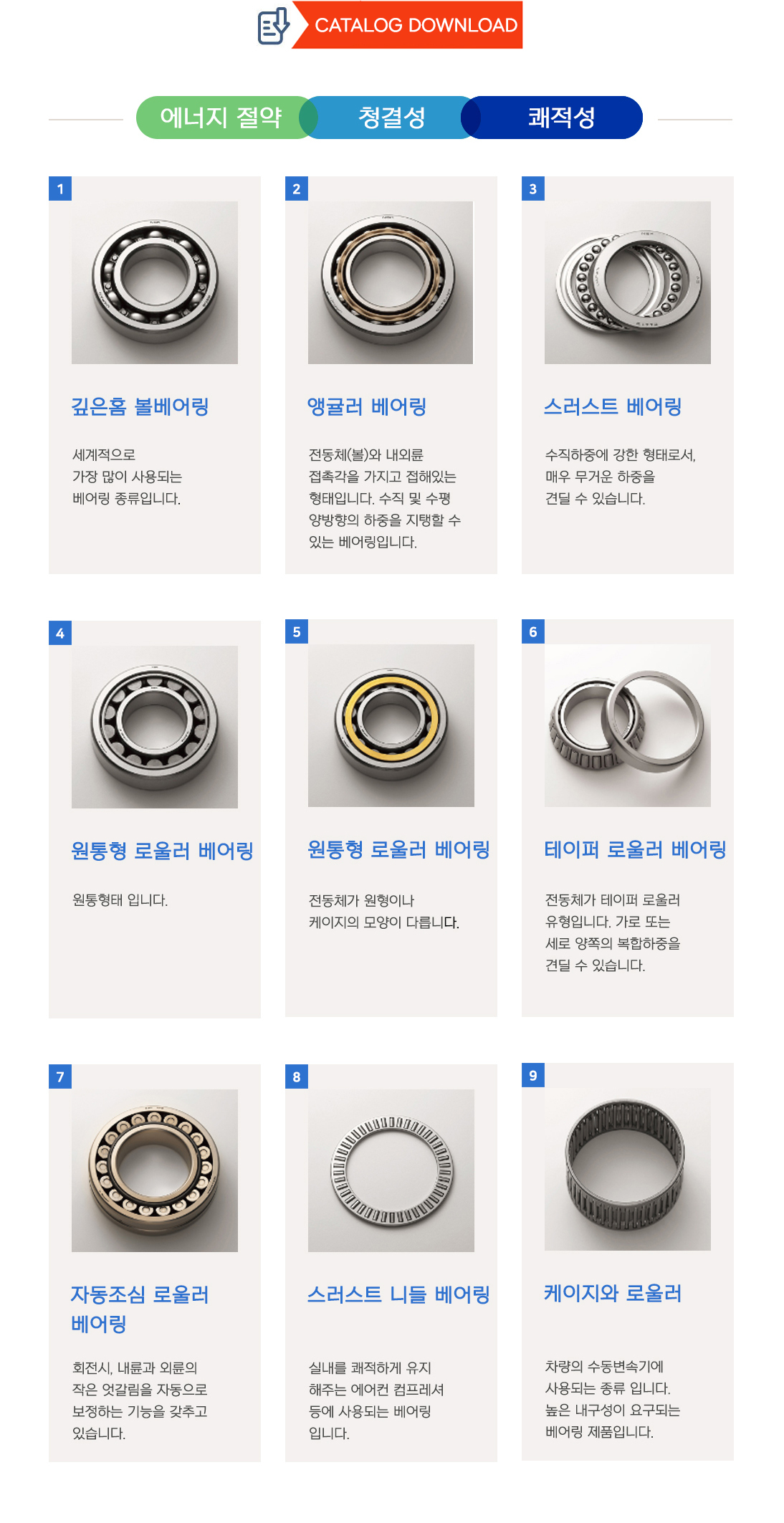Open the deep groove ball bearing photo
The height and width of the screenshot is (1523, 784).
coord(155,282)
